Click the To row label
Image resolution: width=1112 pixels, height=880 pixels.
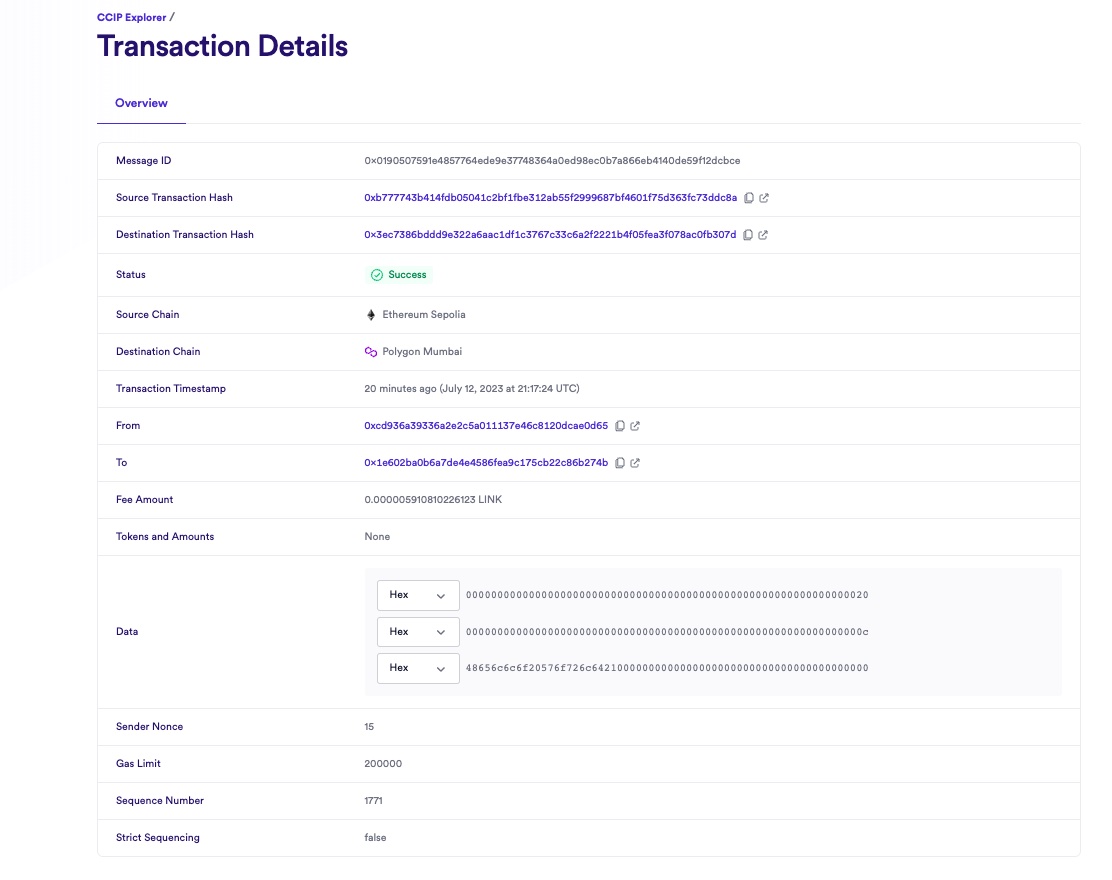(121, 463)
